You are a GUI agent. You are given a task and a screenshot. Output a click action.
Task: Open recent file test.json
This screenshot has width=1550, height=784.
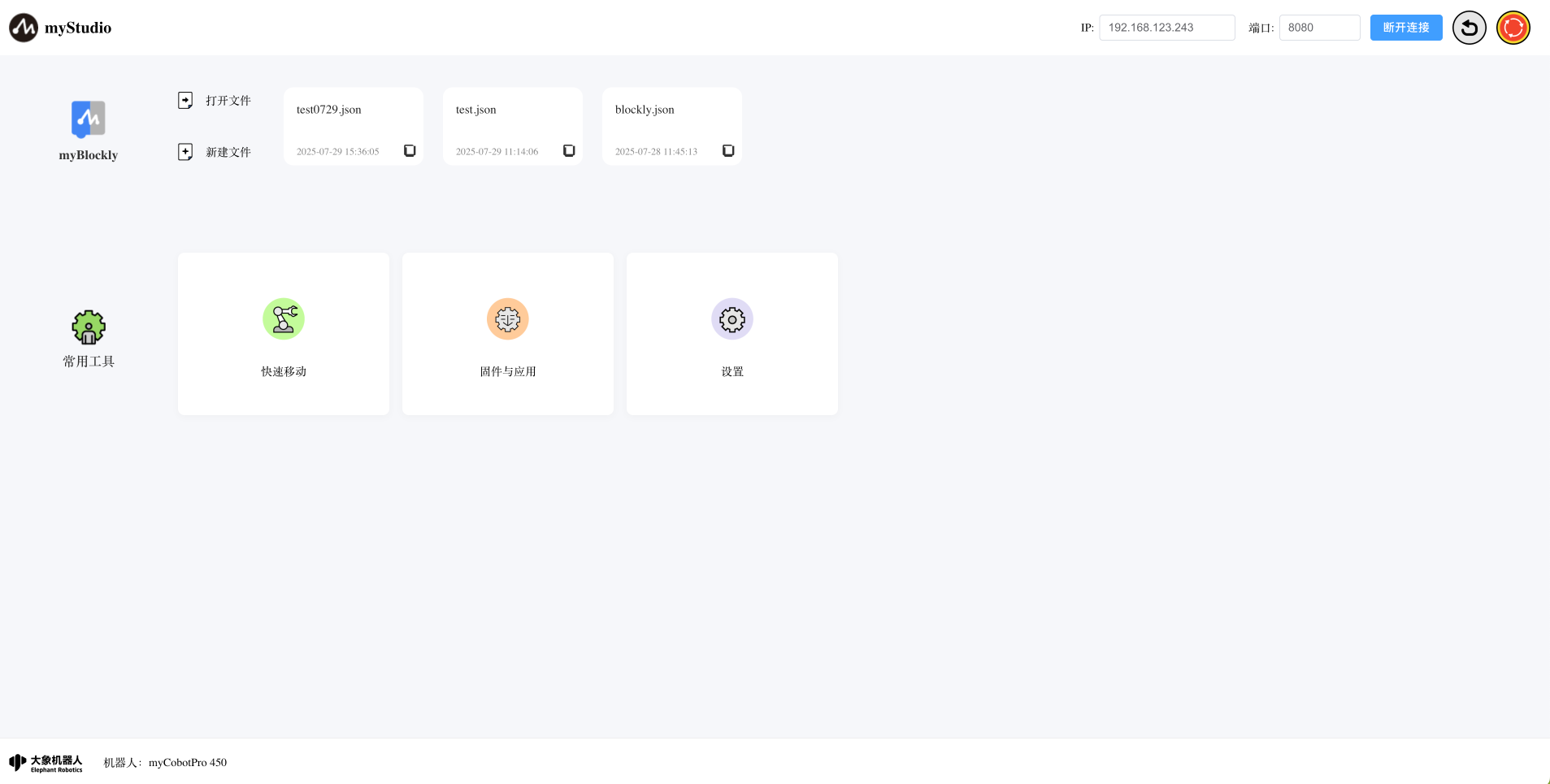[x=476, y=110]
